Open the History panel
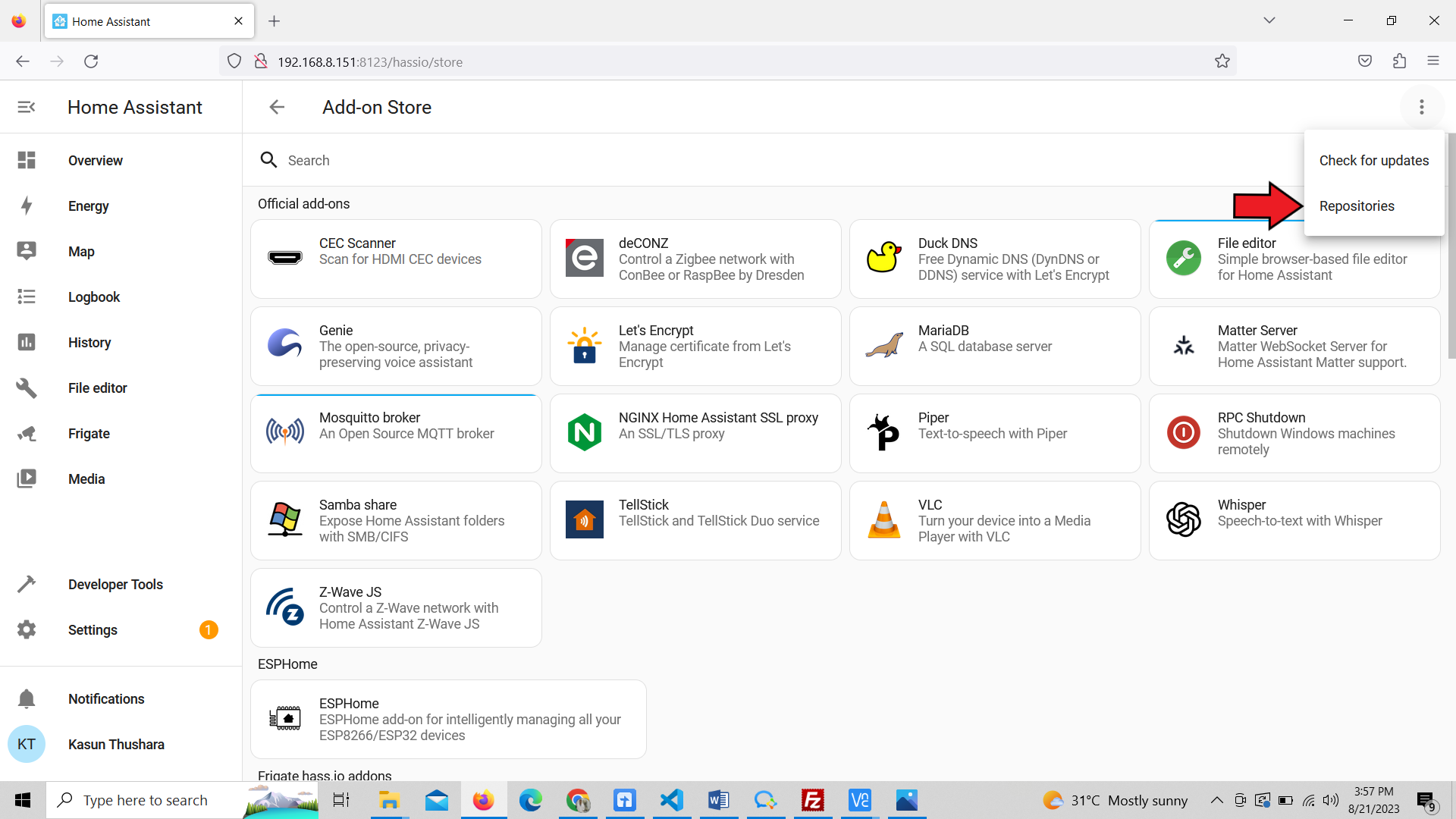This screenshot has width=1456, height=819. point(121,342)
